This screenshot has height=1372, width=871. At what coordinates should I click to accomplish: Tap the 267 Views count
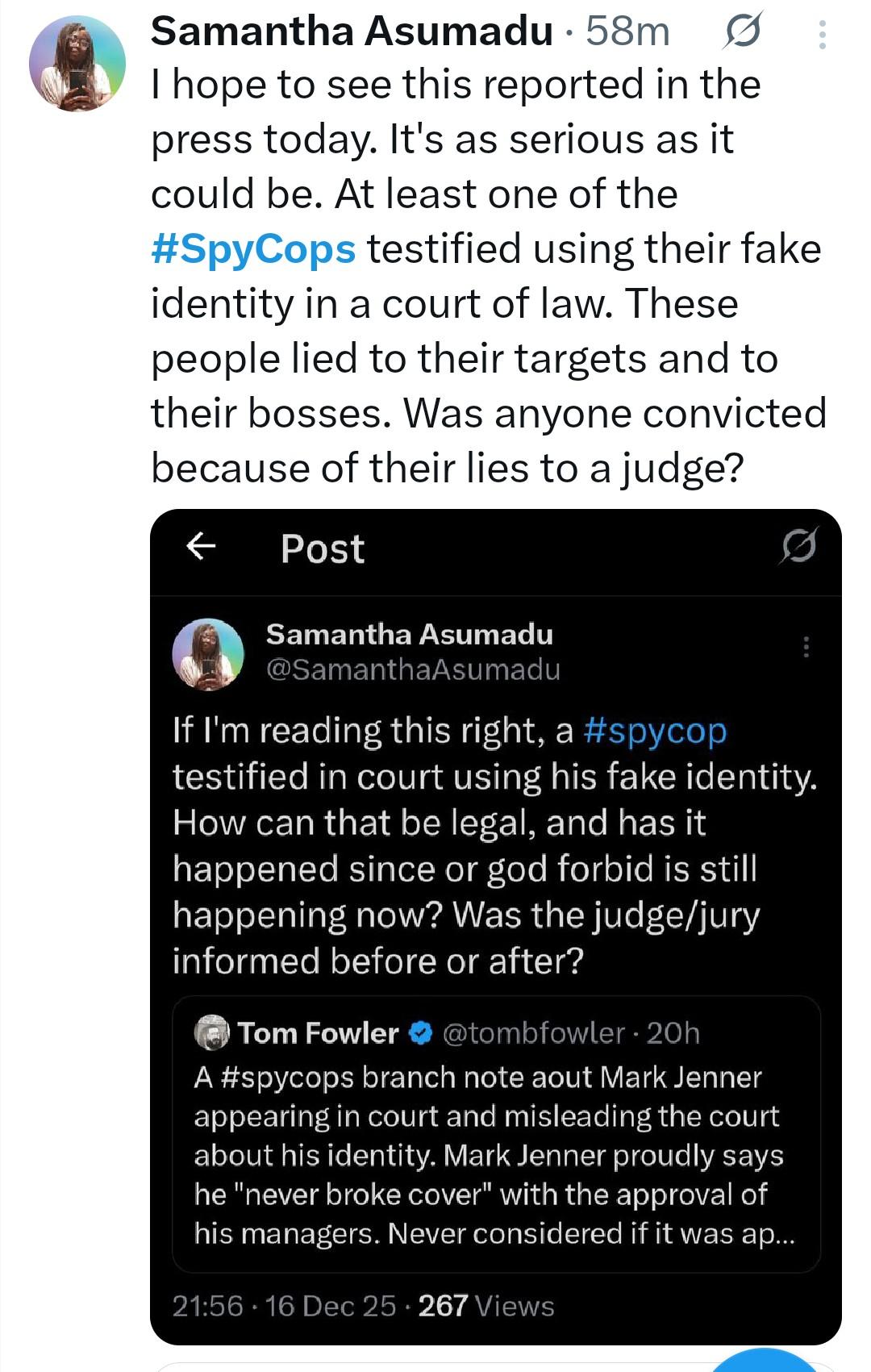click(x=486, y=1305)
